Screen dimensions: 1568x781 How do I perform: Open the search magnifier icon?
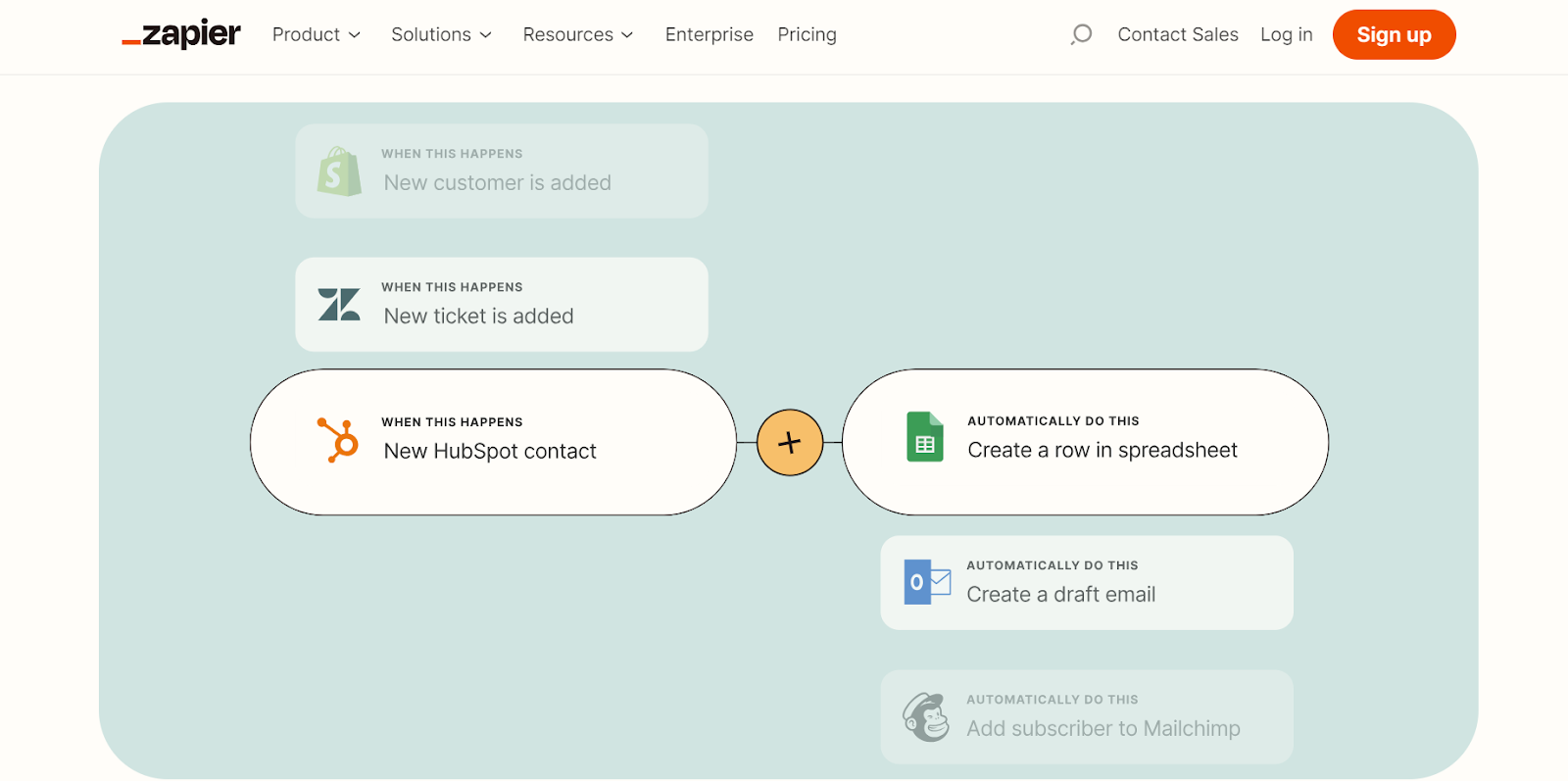coord(1081,34)
